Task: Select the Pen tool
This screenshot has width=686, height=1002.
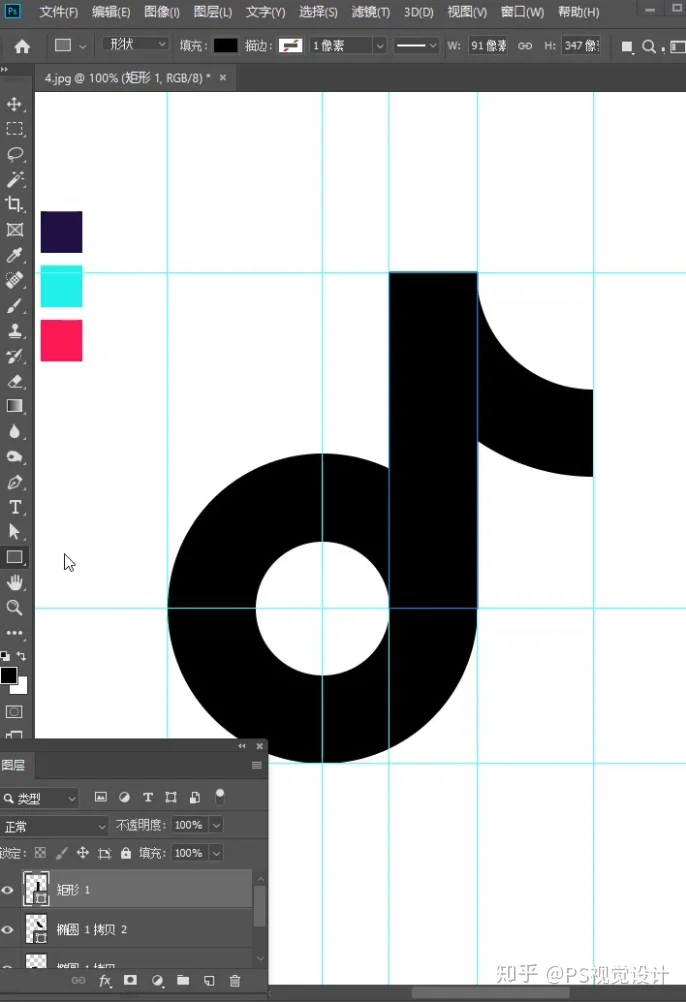Action: [14, 482]
